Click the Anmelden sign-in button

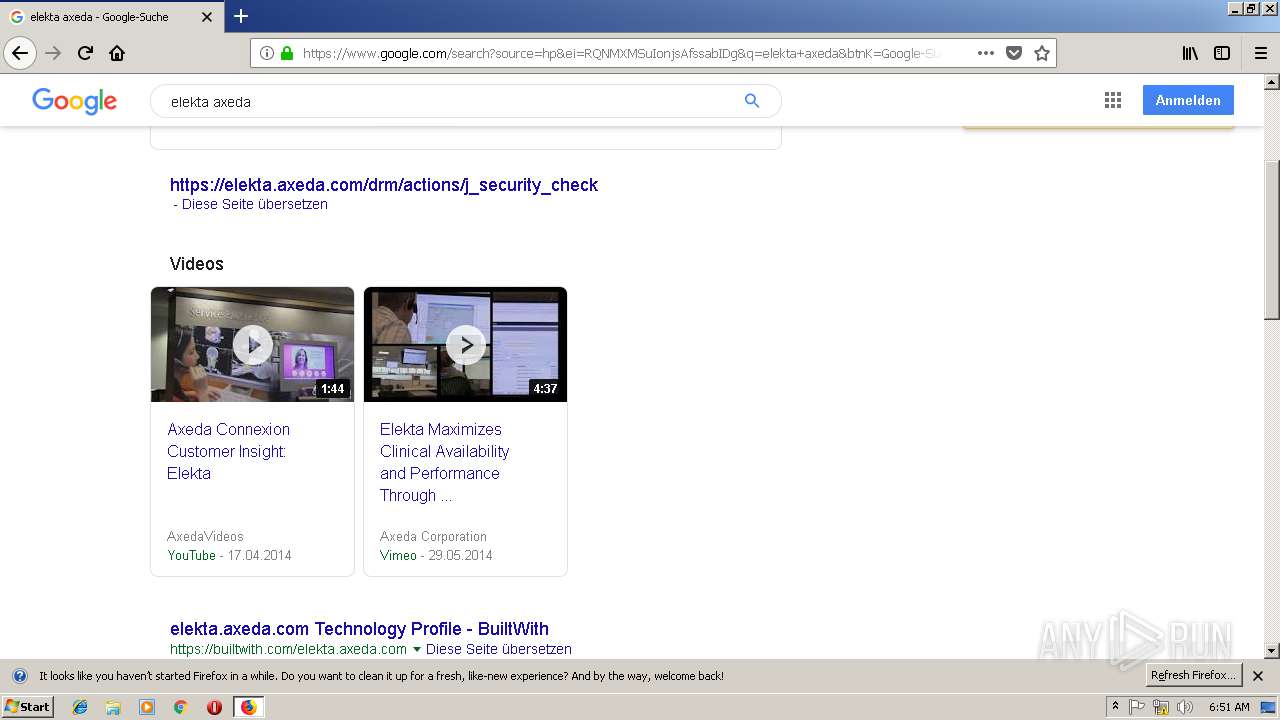(x=1188, y=100)
